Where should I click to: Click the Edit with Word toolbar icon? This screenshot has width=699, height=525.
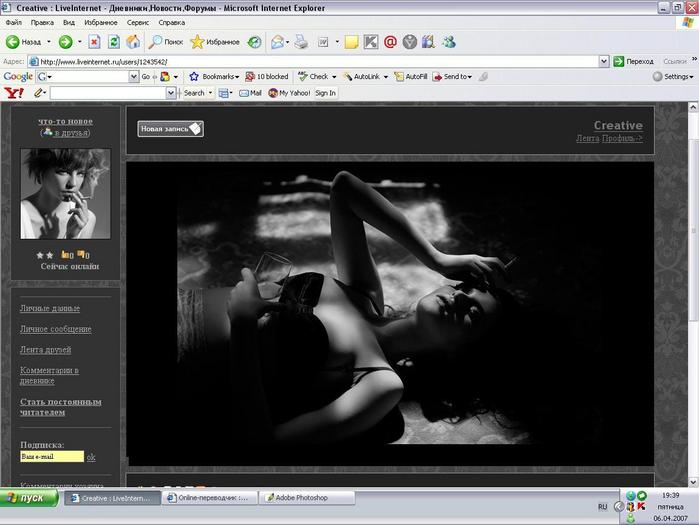323,42
